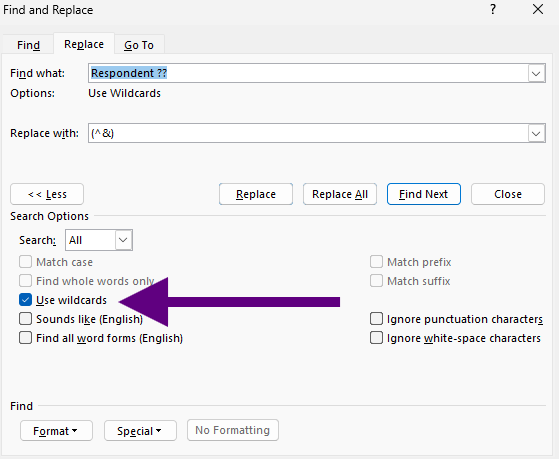Viewport: 559px width, 459px height.
Task: Click the Search Options section label
Action: (x=49, y=216)
